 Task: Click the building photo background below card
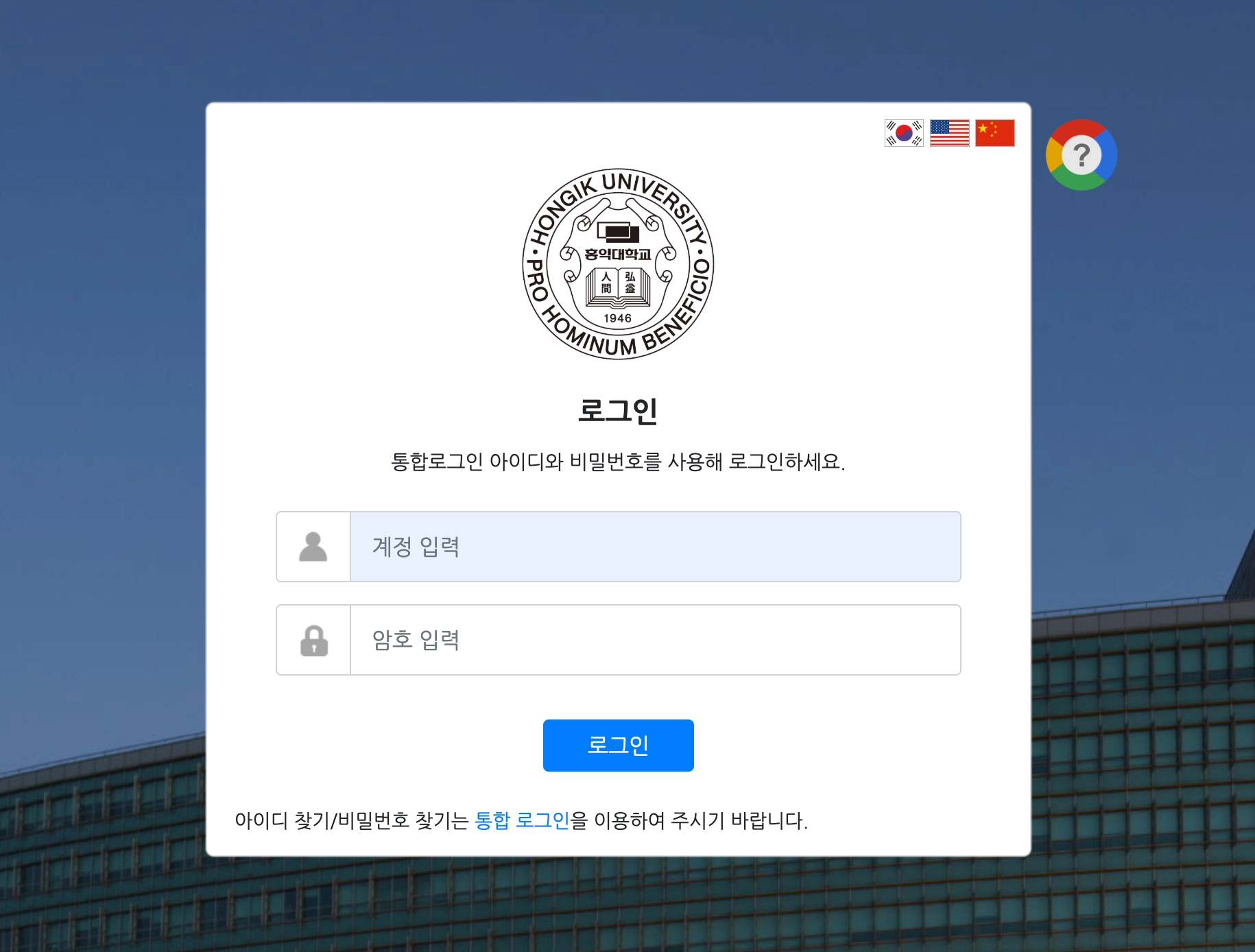coord(617,905)
